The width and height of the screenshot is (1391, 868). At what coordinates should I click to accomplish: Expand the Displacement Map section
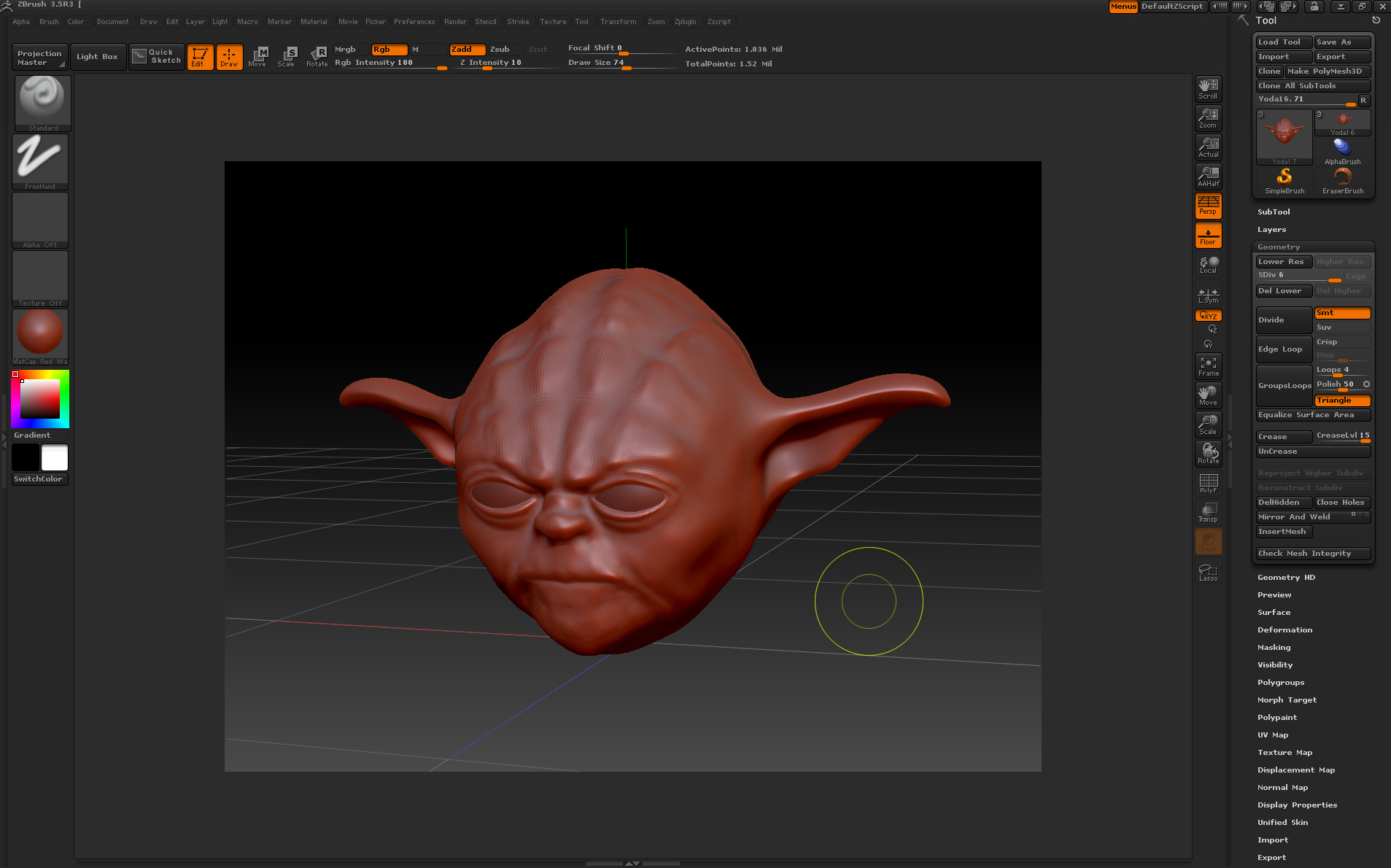(x=1296, y=770)
